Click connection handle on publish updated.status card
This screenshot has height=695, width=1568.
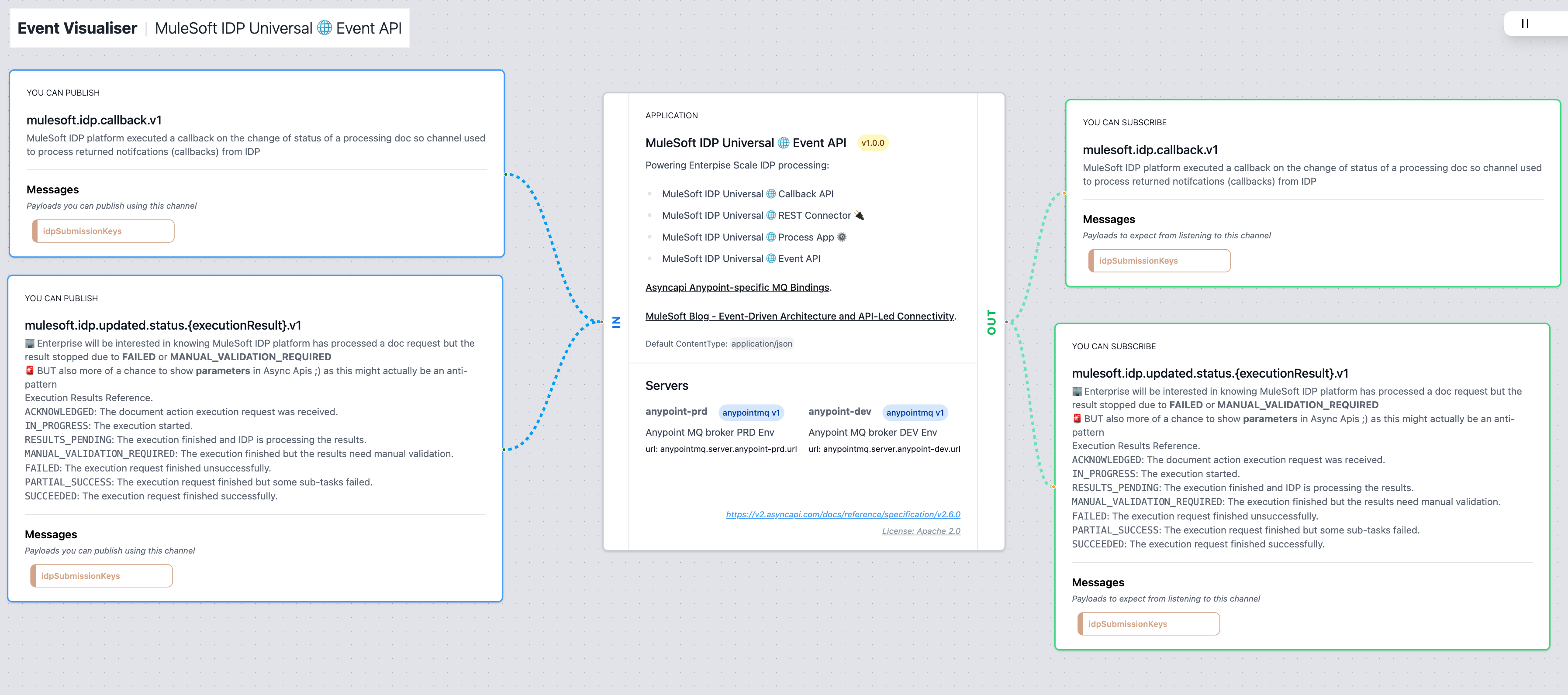(x=504, y=449)
